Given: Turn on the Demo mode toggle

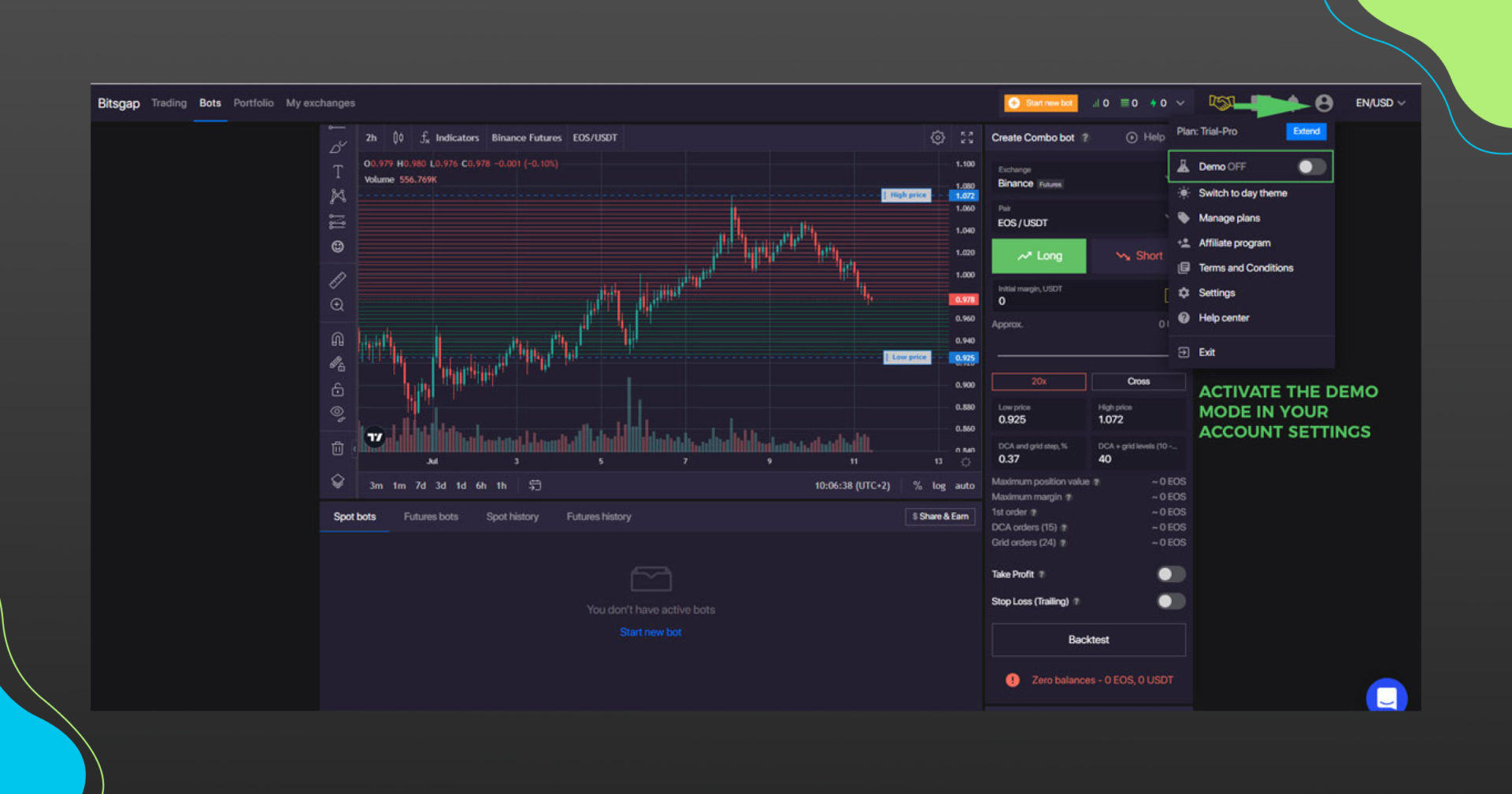Looking at the screenshot, I should coord(1310,166).
